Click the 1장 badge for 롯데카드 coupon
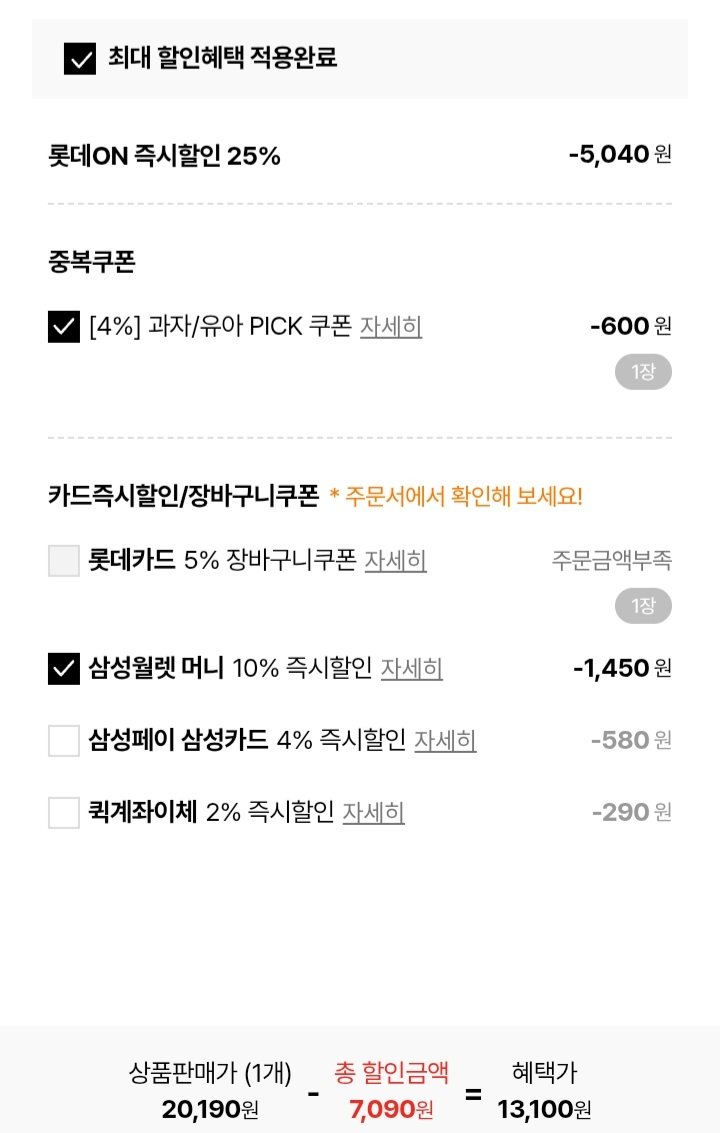 pyautogui.click(x=643, y=606)
